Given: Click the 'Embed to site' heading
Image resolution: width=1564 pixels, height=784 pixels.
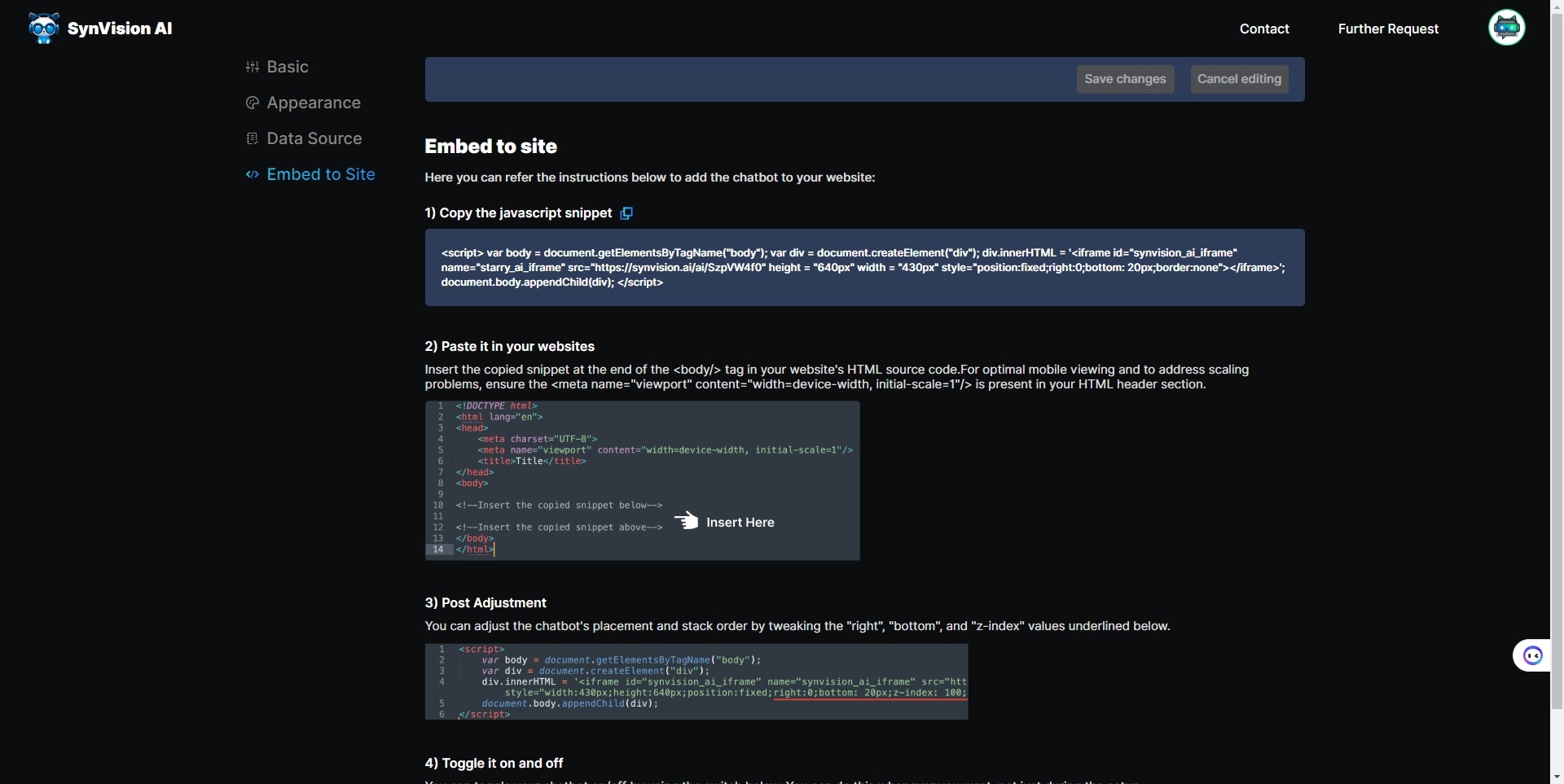Looking at the screenshot, I should click(490, 147).
